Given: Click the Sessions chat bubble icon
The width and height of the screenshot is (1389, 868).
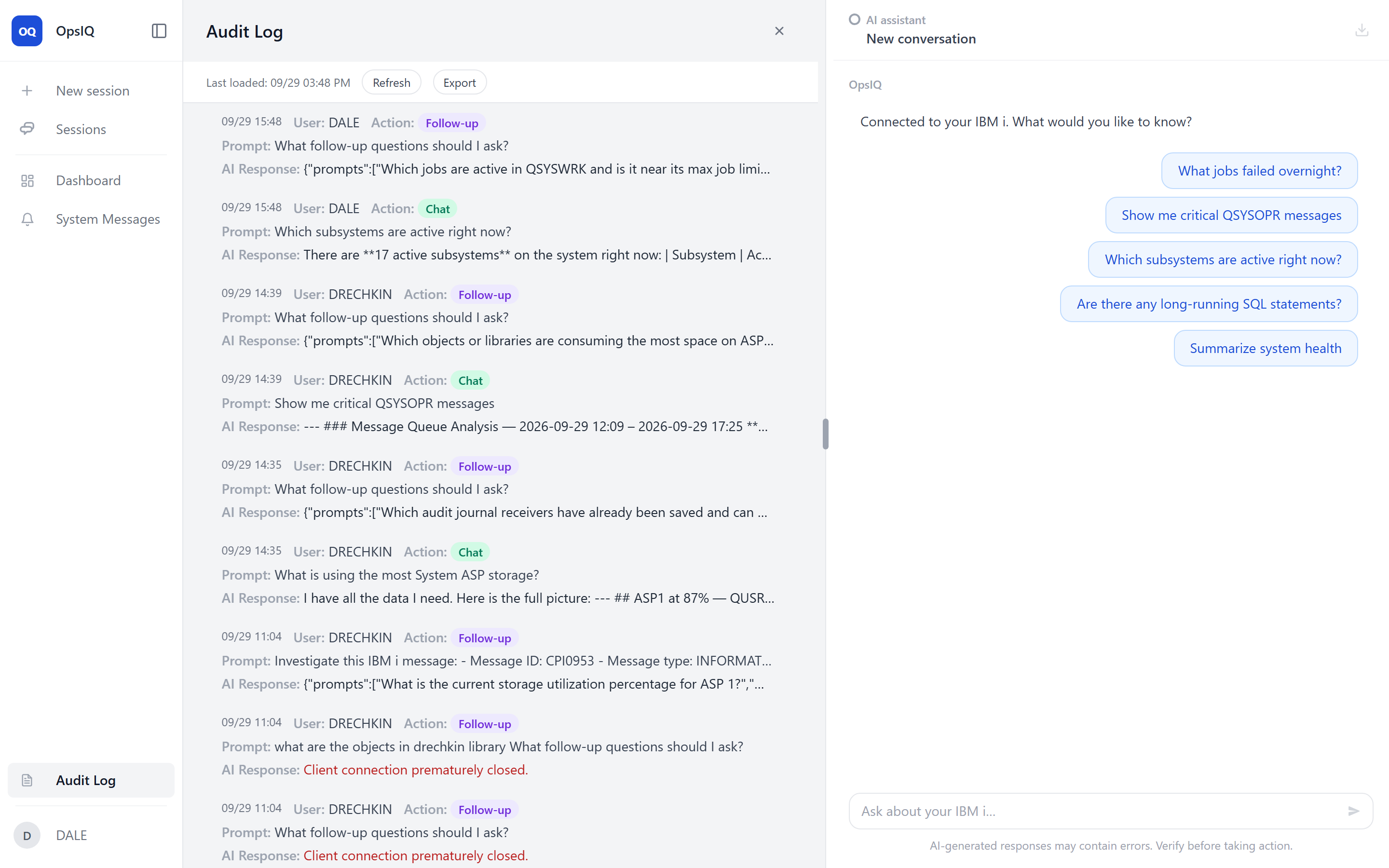Looking at the screenshot, I should [27, 129].
